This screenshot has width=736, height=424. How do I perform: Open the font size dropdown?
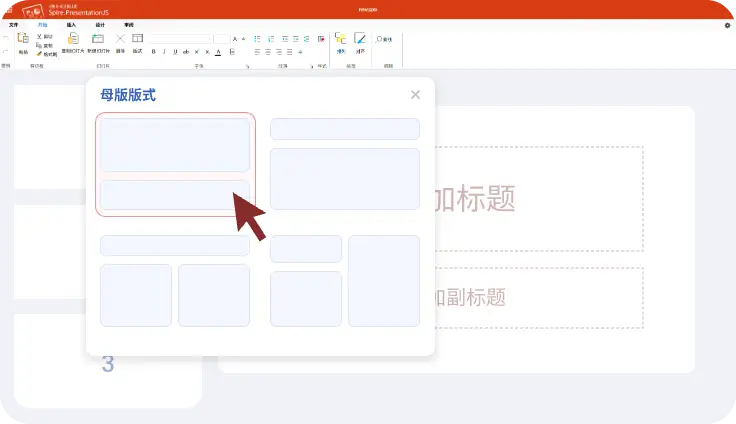click(x=222, y=39)
